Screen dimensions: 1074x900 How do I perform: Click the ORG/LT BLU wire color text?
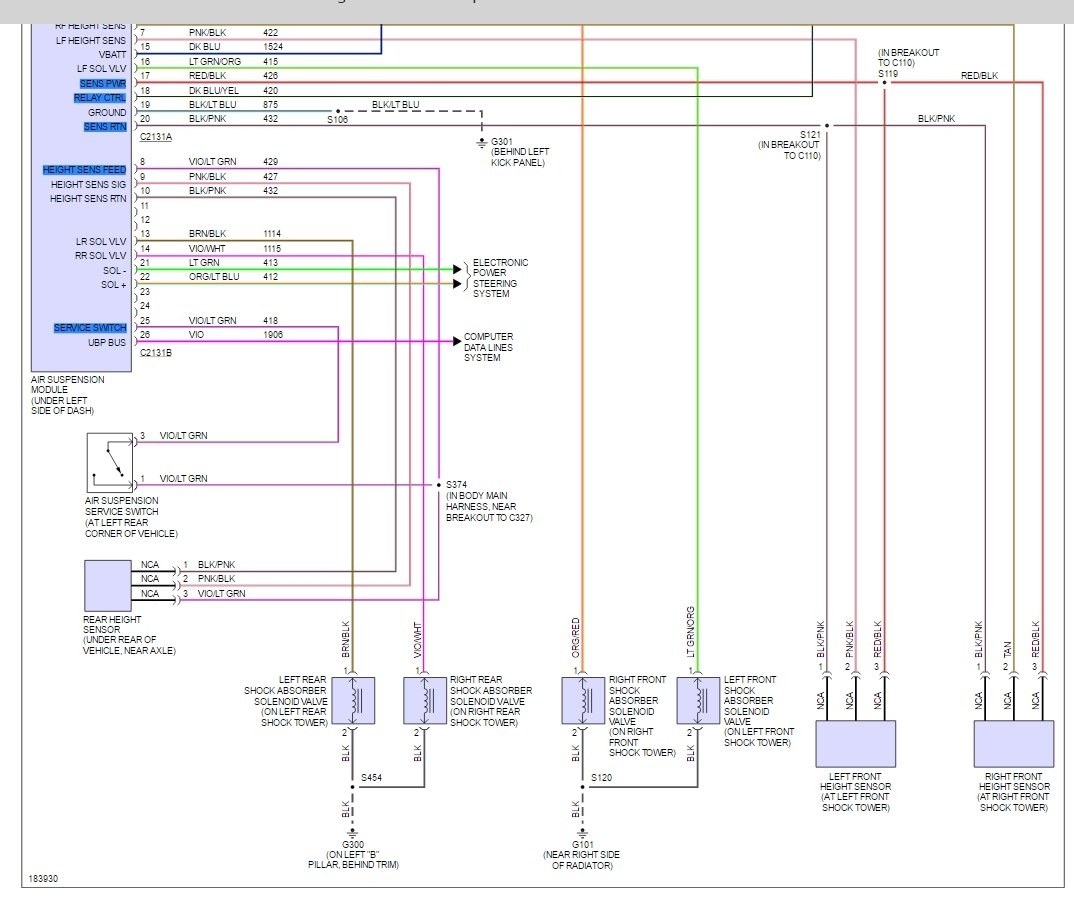click(x=214, y=277)
